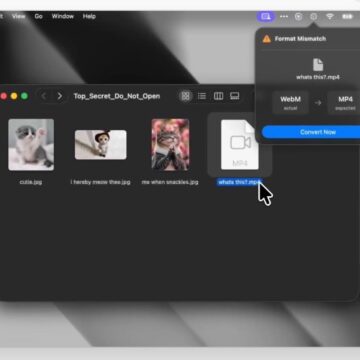
Task: Minimize the Finder window with yellow button
Action: tap(14, 96)
